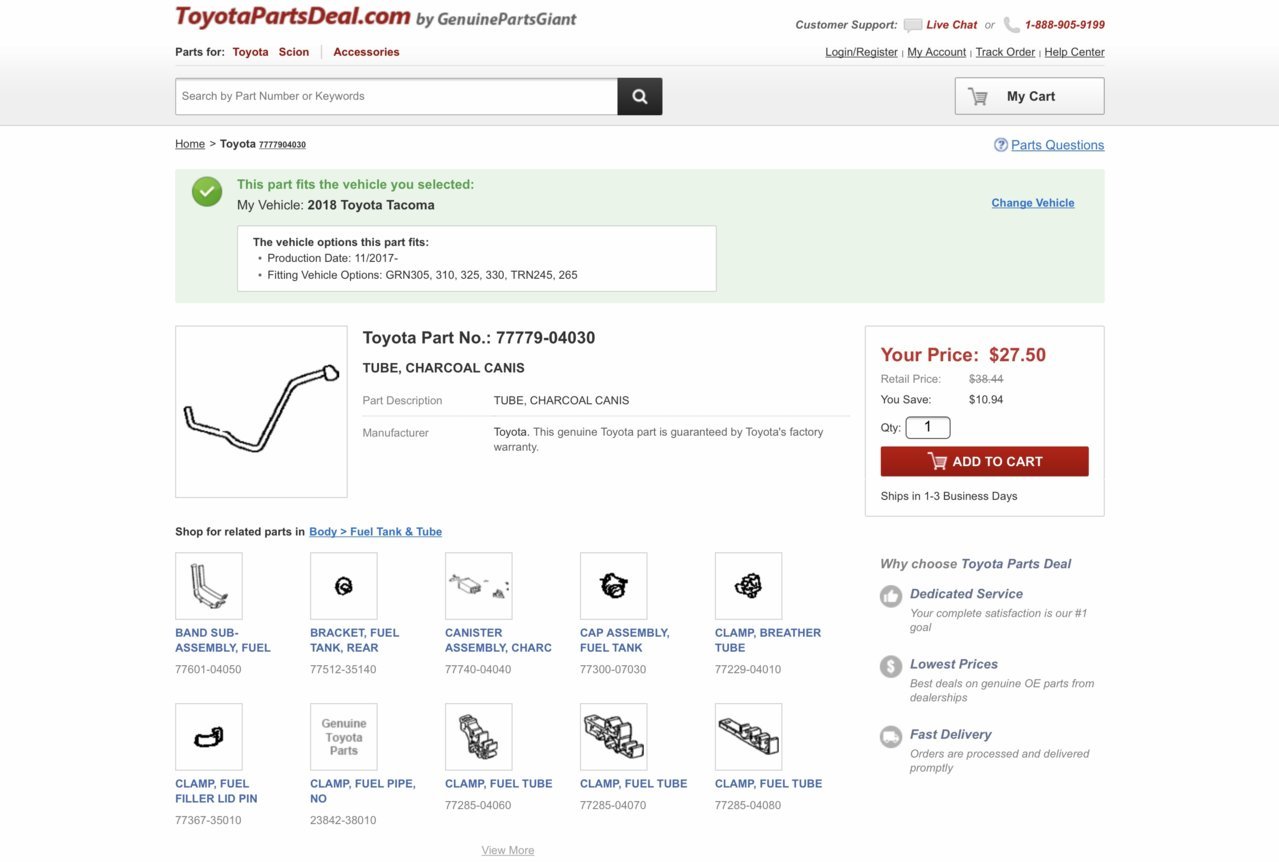Click the Parts Questions help icon
This screenshot has width=1279, height=862.
pos(1001,145)
